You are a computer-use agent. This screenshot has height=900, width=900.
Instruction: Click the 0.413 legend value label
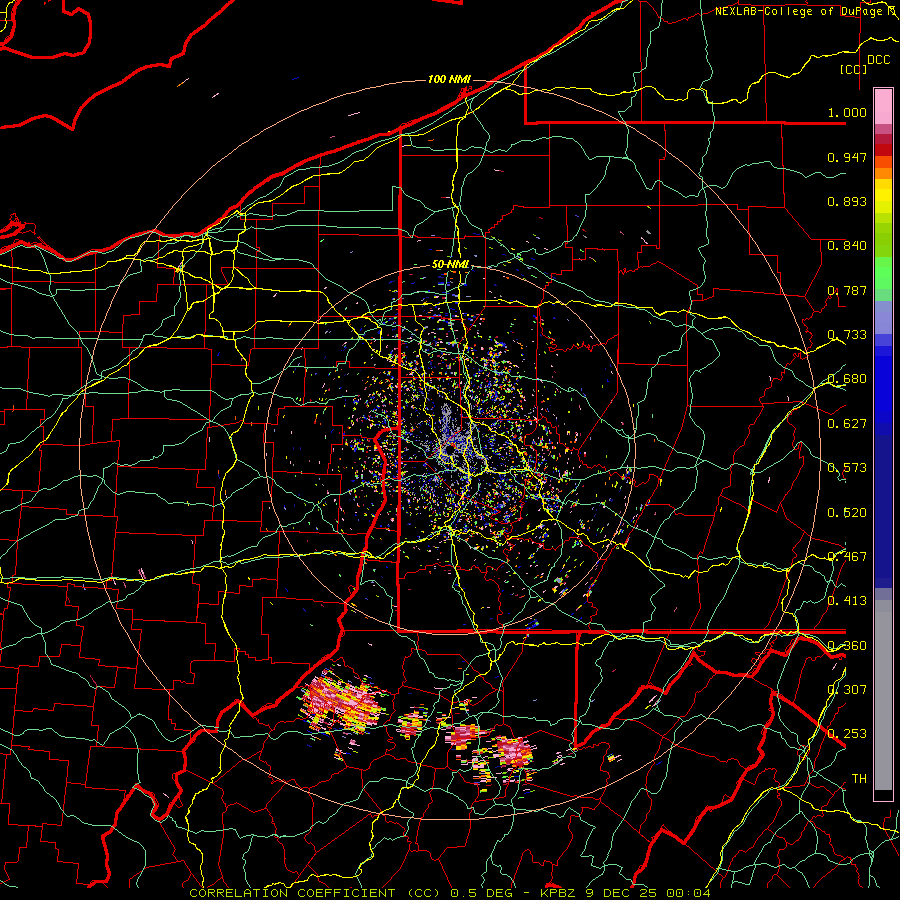[x=847, y=601]
